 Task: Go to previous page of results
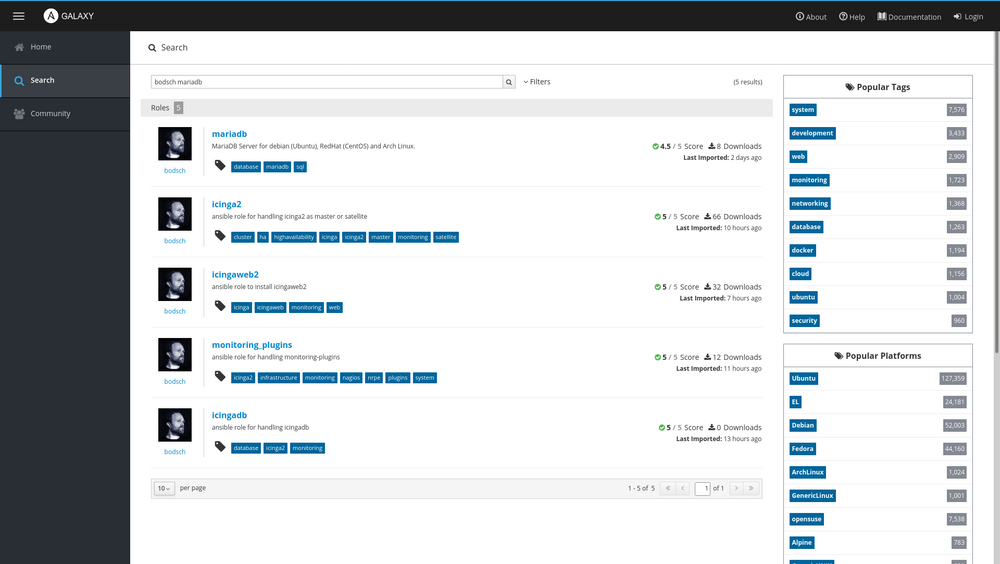[x=682, y=488]
